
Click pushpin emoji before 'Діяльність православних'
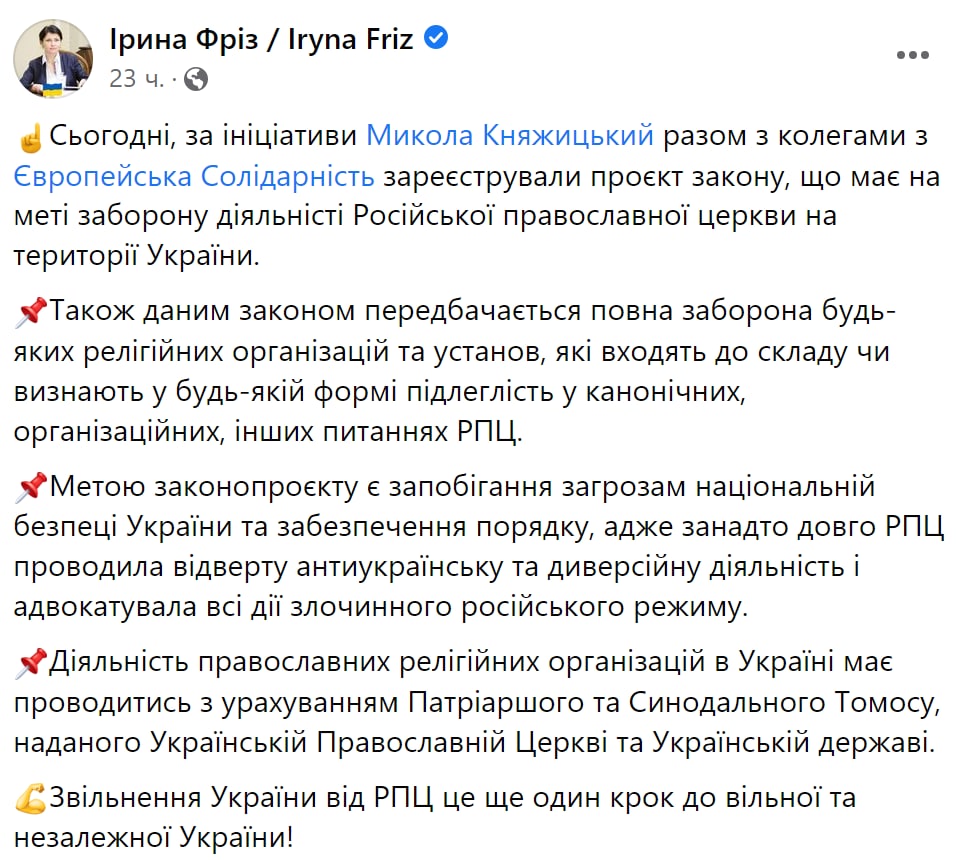coord(32,664)
